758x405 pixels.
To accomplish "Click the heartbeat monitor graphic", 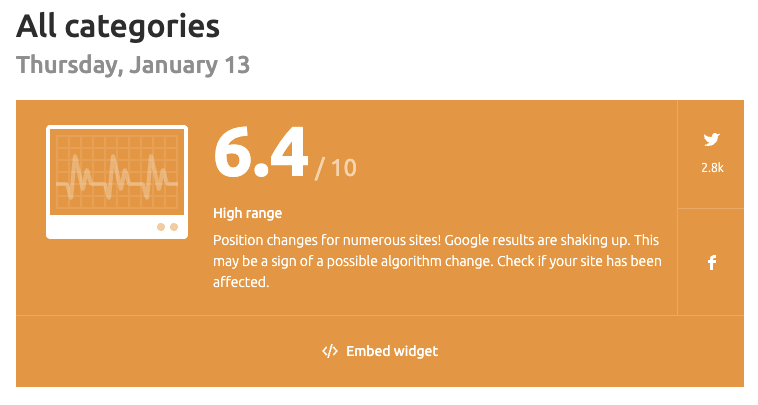I will tap(117, 182).
